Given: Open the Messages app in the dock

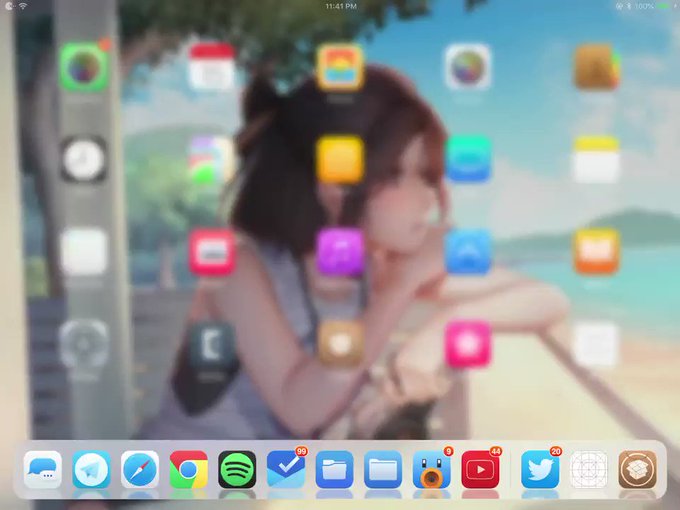Looking at the screenshot, I should (x=42, y=469).
